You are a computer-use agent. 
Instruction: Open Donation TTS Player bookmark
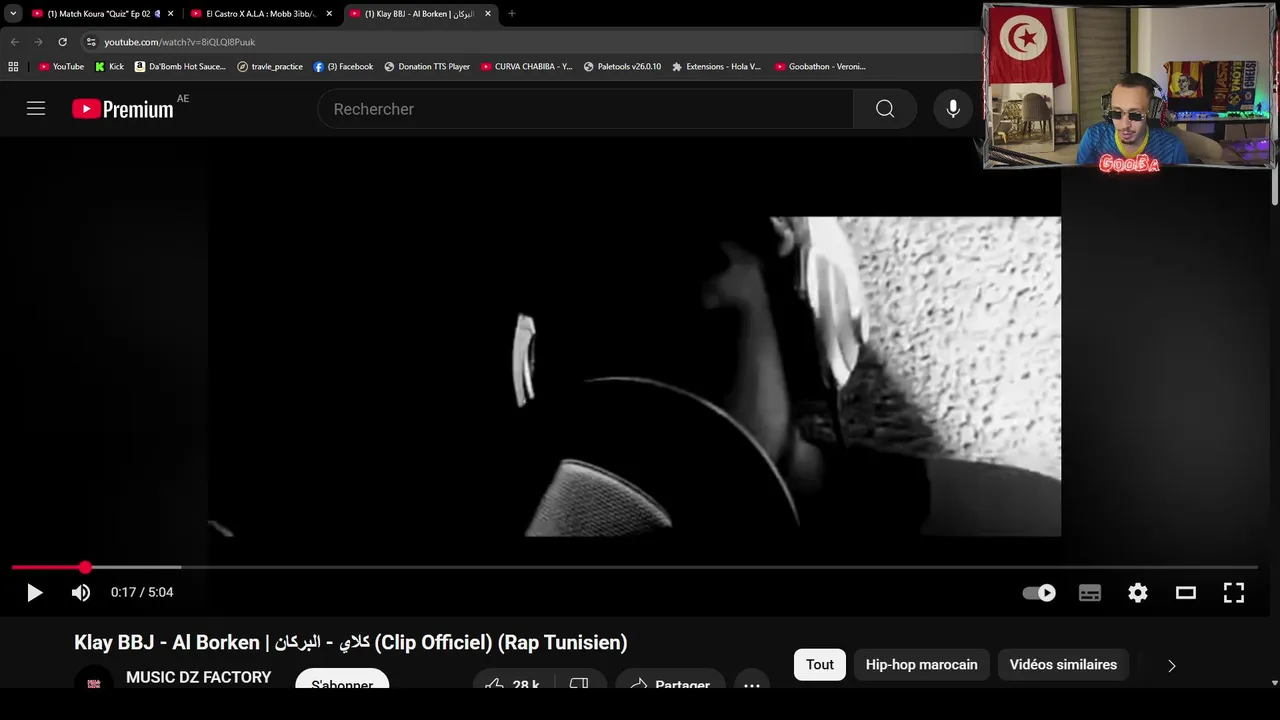coord(427,67)
